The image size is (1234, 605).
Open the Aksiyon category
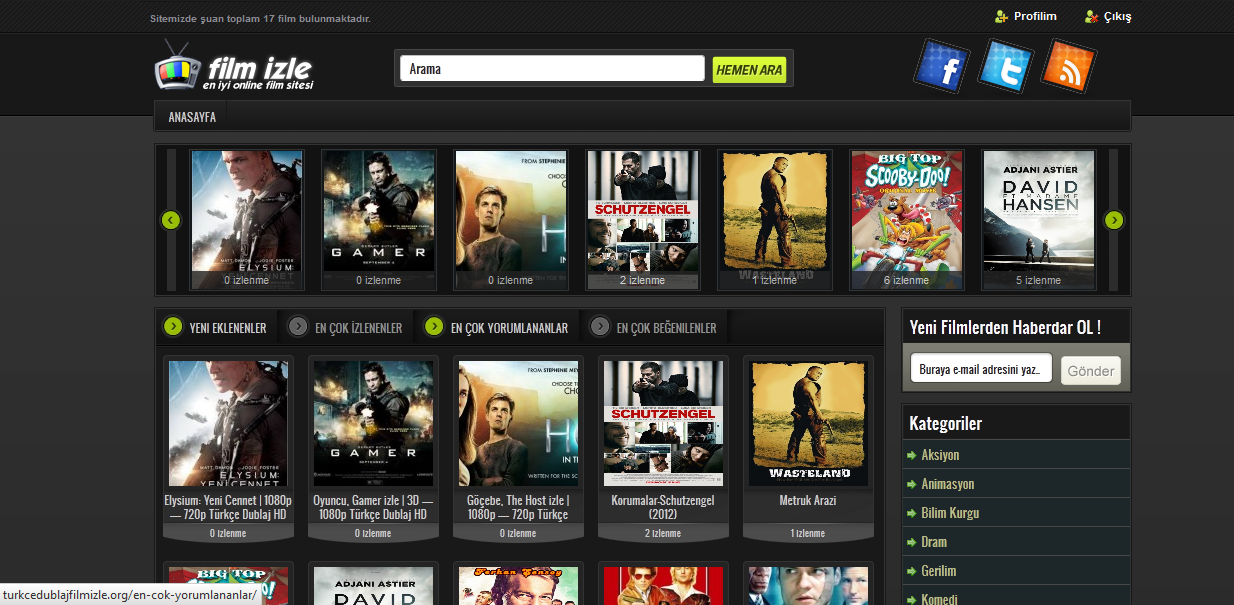pos(940,455)
